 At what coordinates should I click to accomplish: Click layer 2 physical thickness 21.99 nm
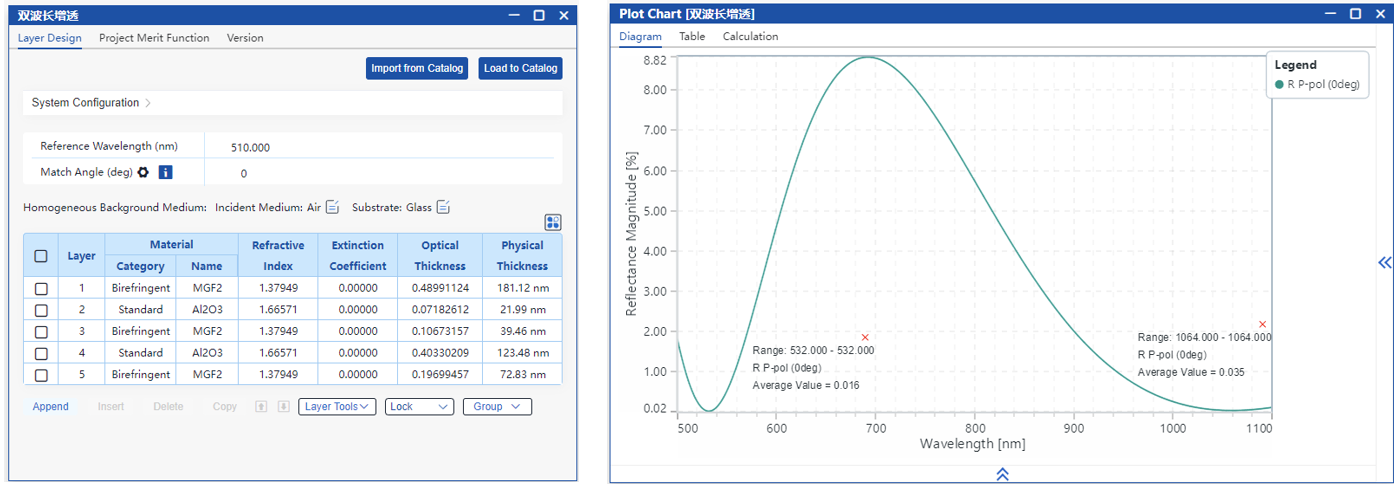[x=522, y=310]
